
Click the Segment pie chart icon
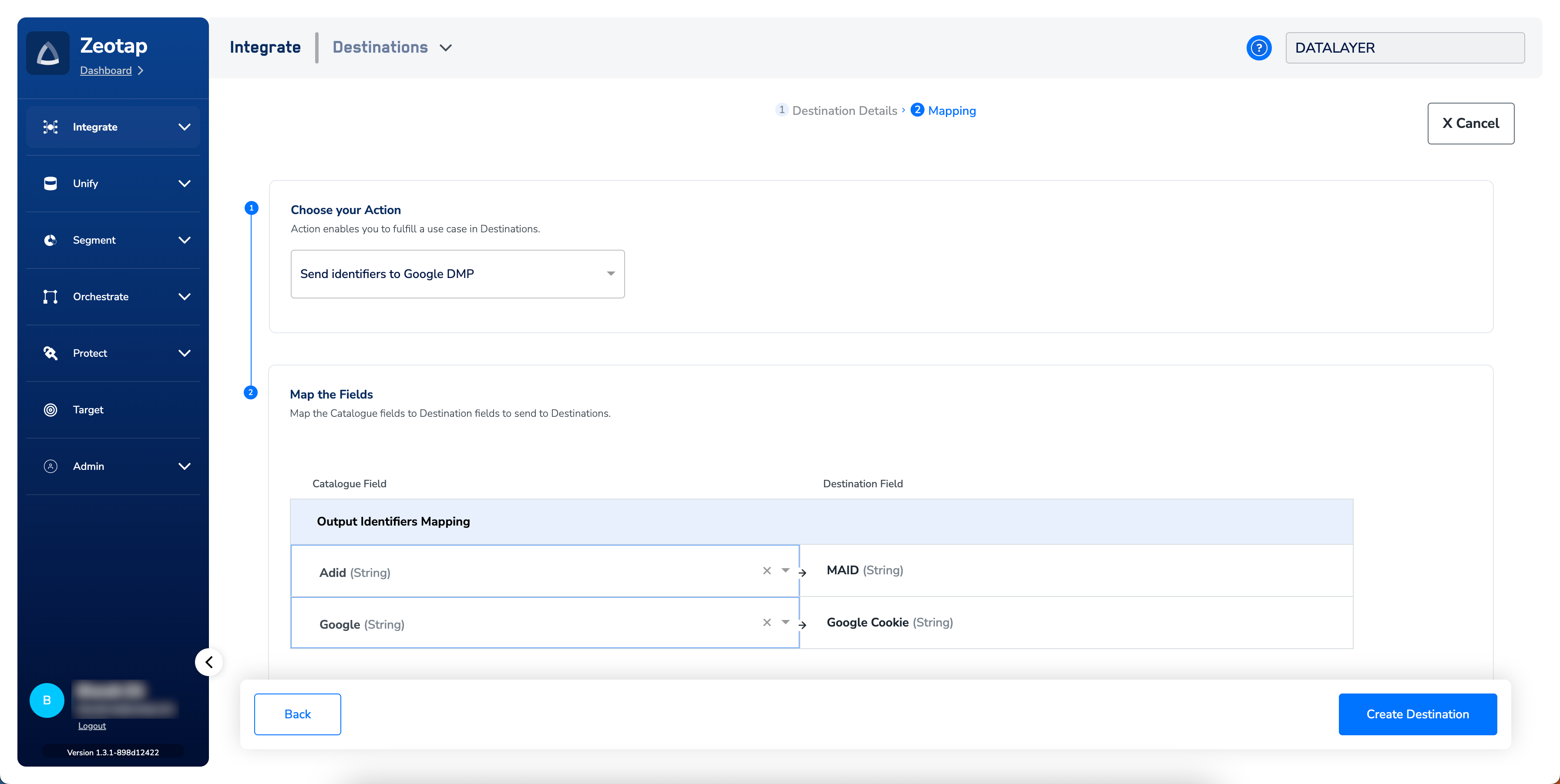[x=50, y=240]
